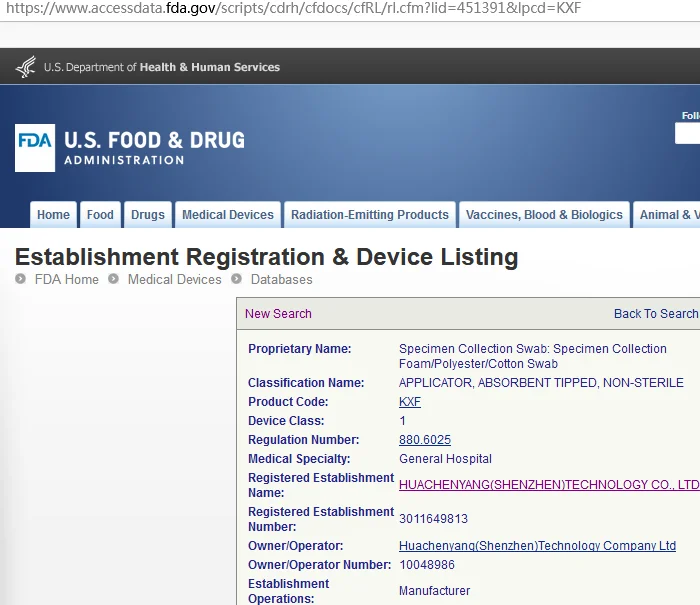Open the Radiation-Emitting Products tab
Screen dimensions: 700x605
[370, 215]
